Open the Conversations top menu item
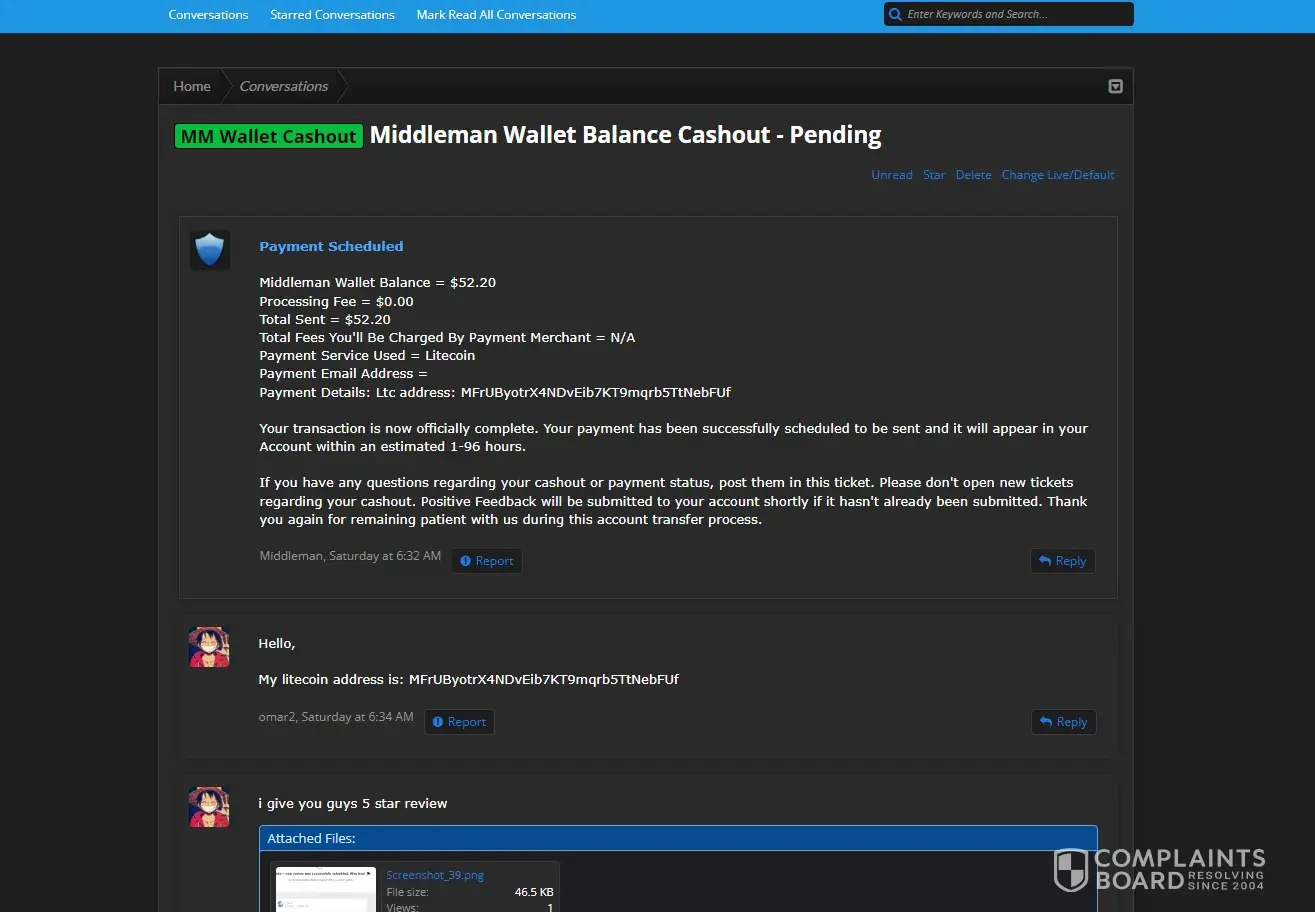Viewport: 1315px width, 912px height. tap(208, 15)
